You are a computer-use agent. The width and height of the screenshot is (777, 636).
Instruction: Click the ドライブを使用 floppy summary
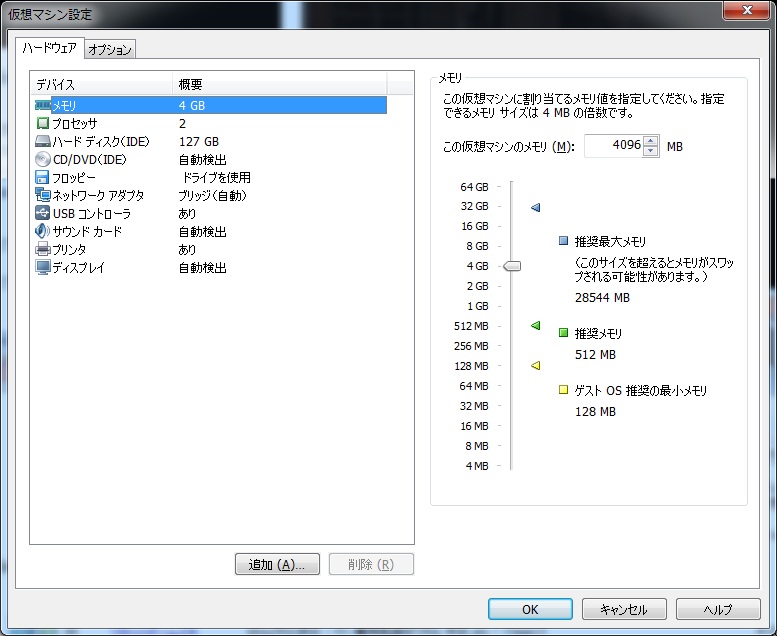217,177
